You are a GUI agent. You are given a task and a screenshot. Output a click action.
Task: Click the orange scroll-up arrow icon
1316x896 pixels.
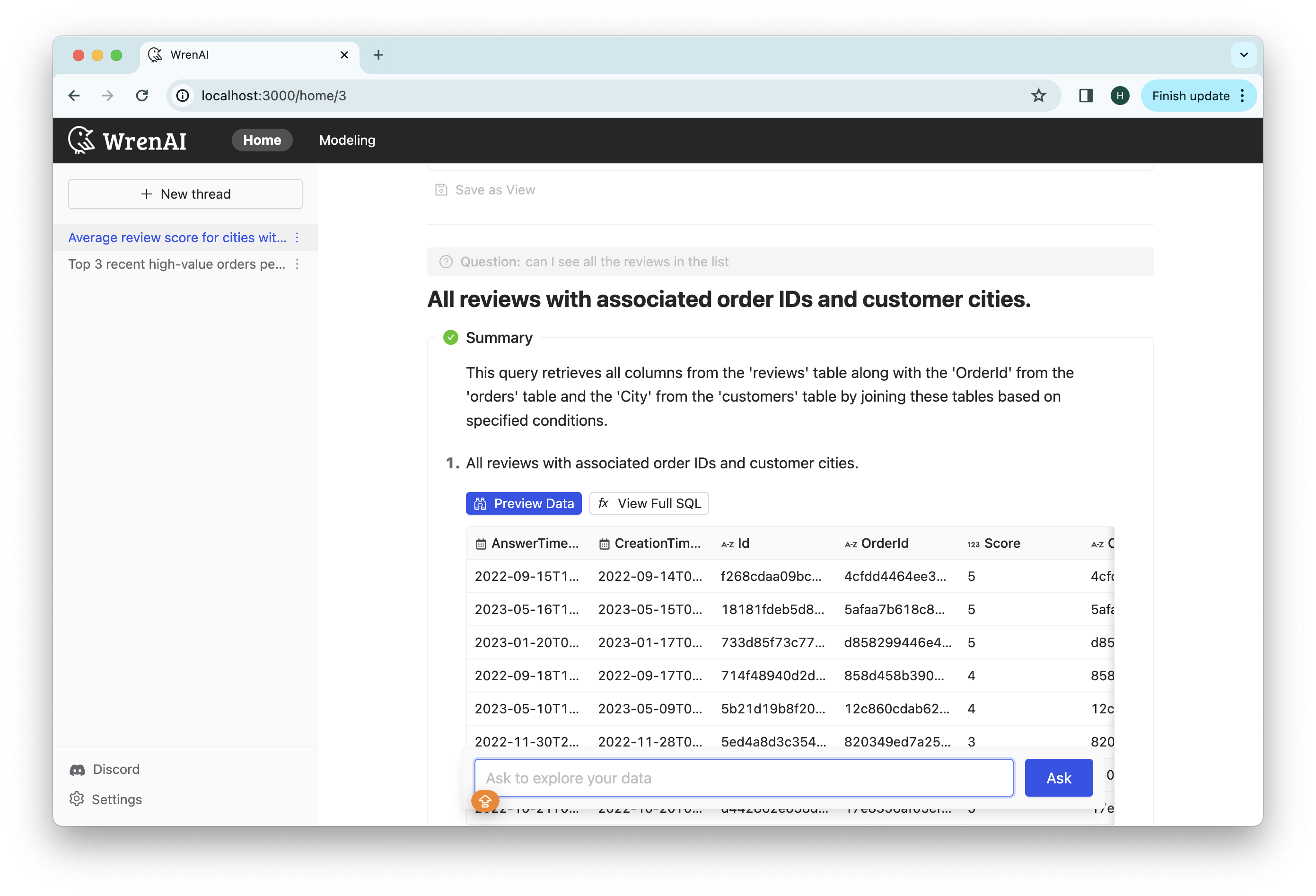[485, 800]
